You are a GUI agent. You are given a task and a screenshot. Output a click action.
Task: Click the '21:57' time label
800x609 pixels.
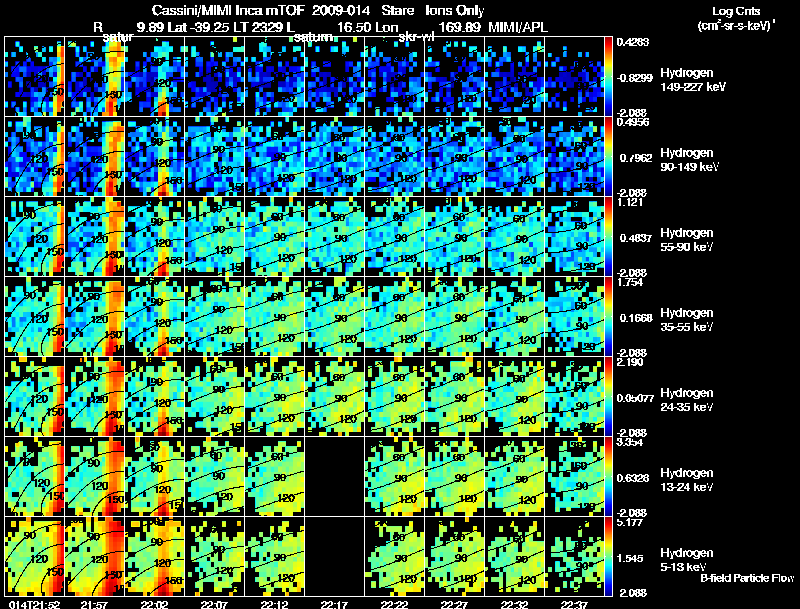[x=94, y=604]
